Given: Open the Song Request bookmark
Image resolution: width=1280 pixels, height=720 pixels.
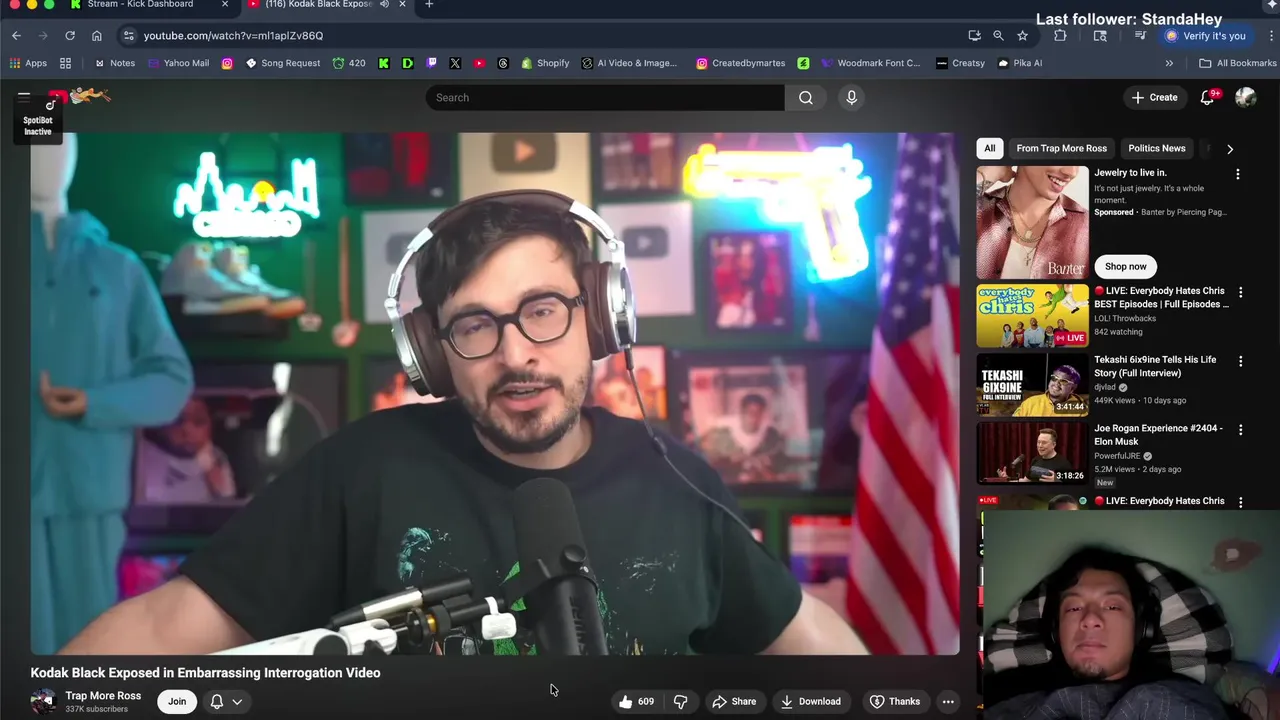Looking at the screenshot, I should coord(282,63).
